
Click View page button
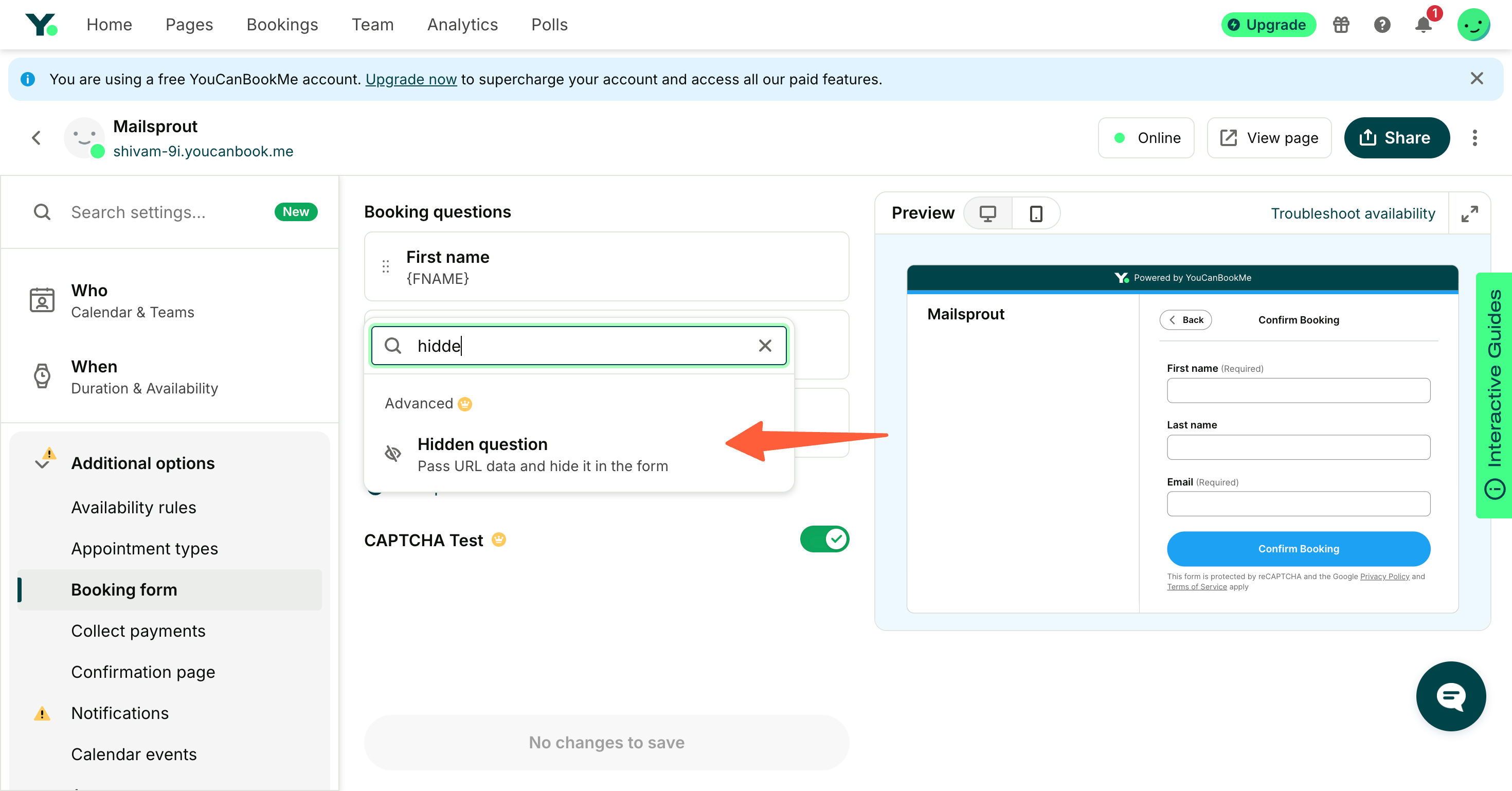click(1269, 138)
